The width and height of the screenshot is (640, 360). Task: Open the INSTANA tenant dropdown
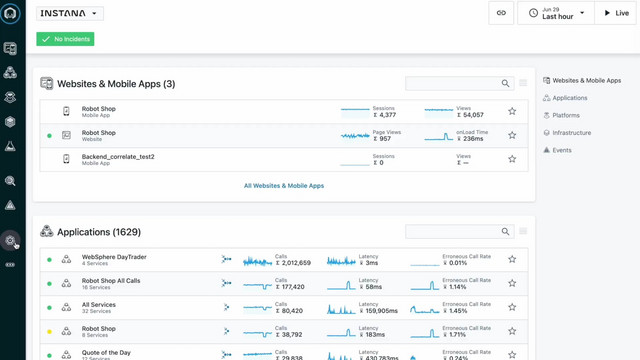pyautogui.click(x=69, y=13)
